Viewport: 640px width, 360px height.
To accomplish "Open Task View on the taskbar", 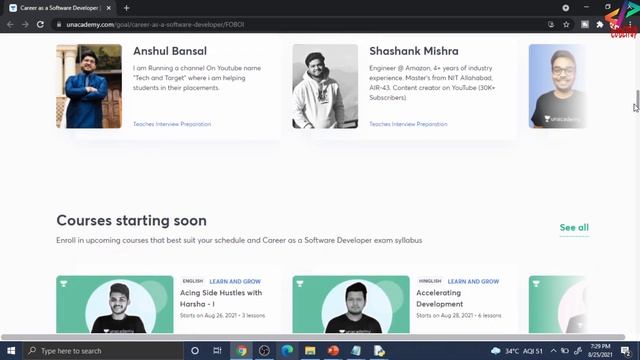I will 217,351.
